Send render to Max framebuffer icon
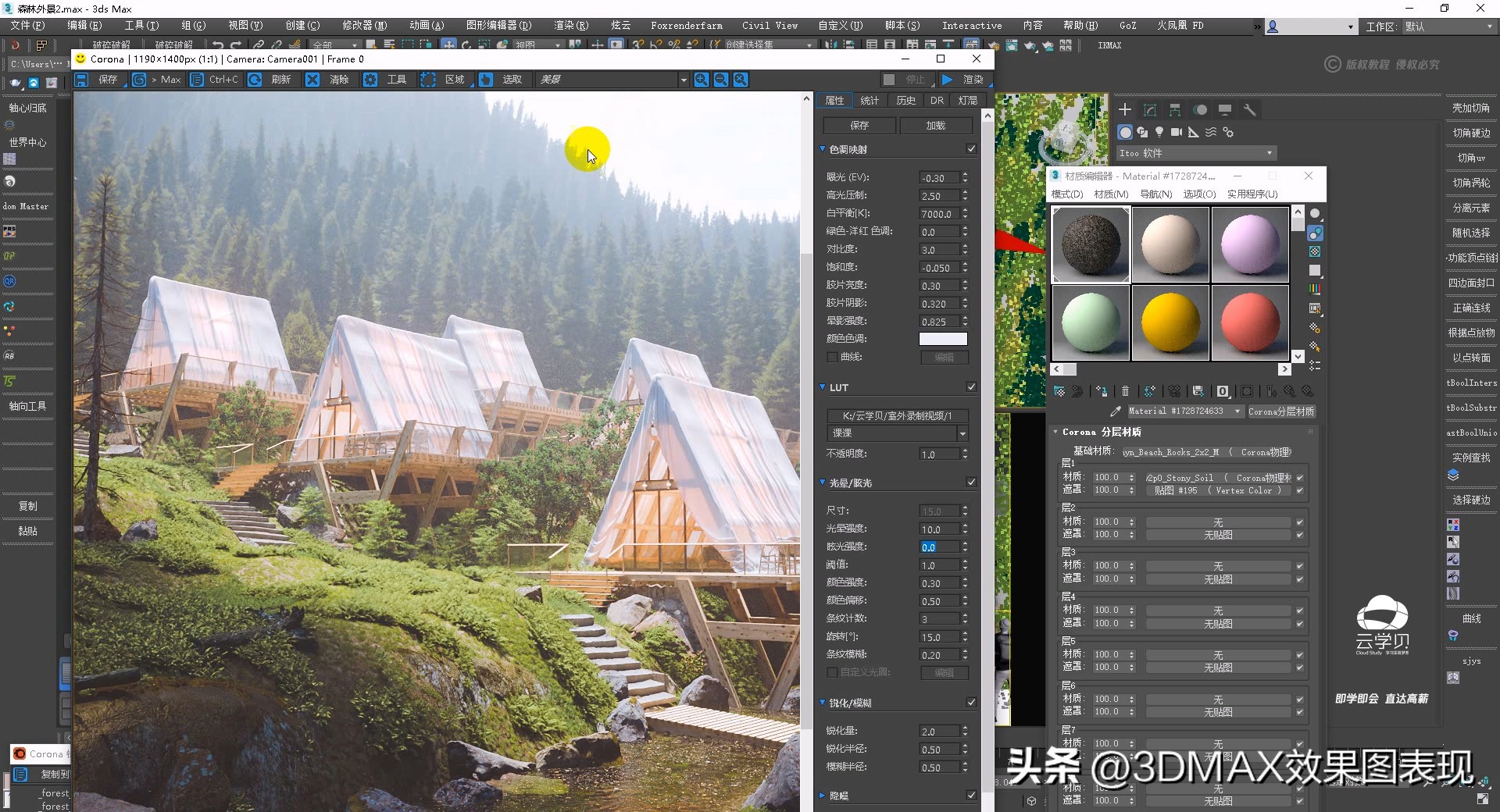The height and width of the screenshot is (812, 1500). (x=139, y=80)
